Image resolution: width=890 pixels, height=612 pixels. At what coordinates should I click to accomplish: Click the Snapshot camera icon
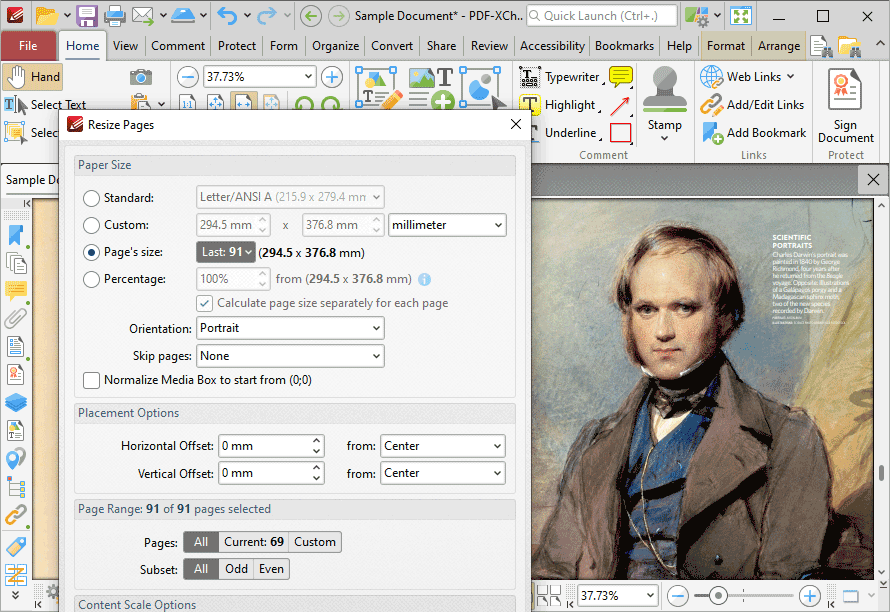point(140,77)
